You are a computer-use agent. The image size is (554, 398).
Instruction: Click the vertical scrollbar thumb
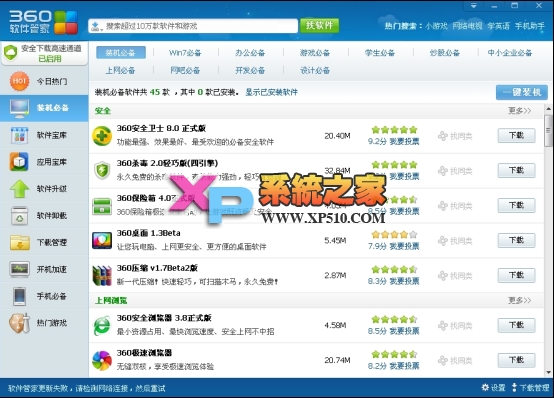(548, 130)
